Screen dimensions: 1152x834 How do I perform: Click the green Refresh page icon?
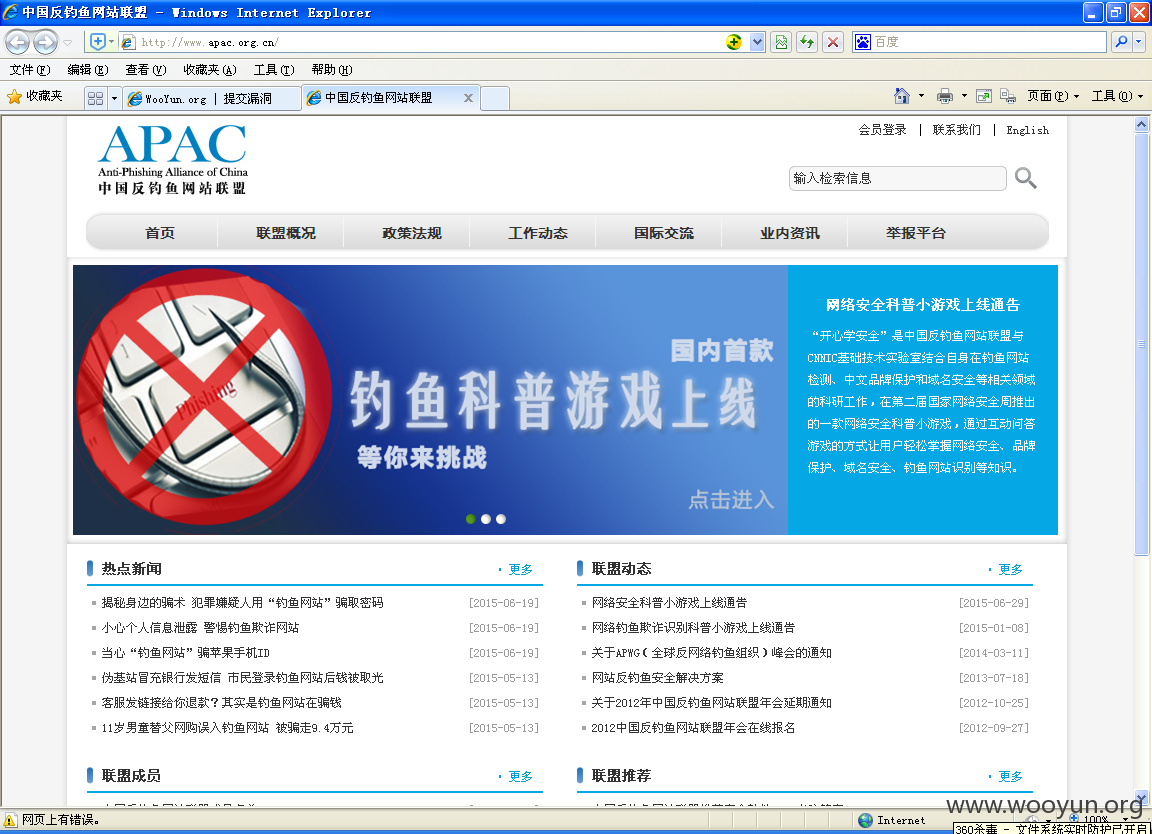(x=807, y=42)
